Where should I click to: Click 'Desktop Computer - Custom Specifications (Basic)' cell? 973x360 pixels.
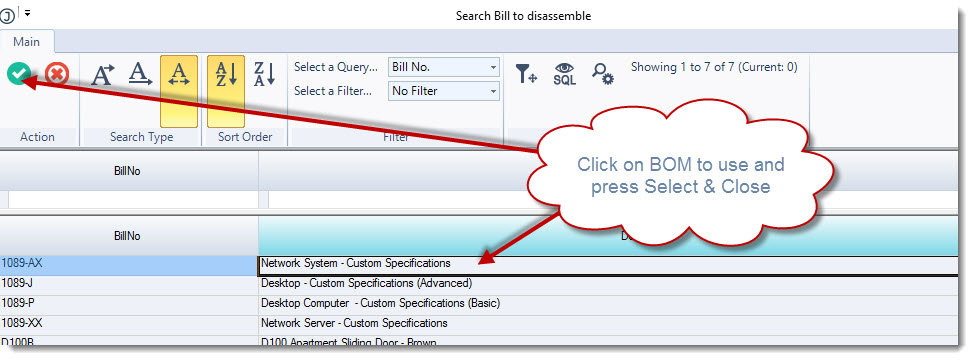coord(609,305)
